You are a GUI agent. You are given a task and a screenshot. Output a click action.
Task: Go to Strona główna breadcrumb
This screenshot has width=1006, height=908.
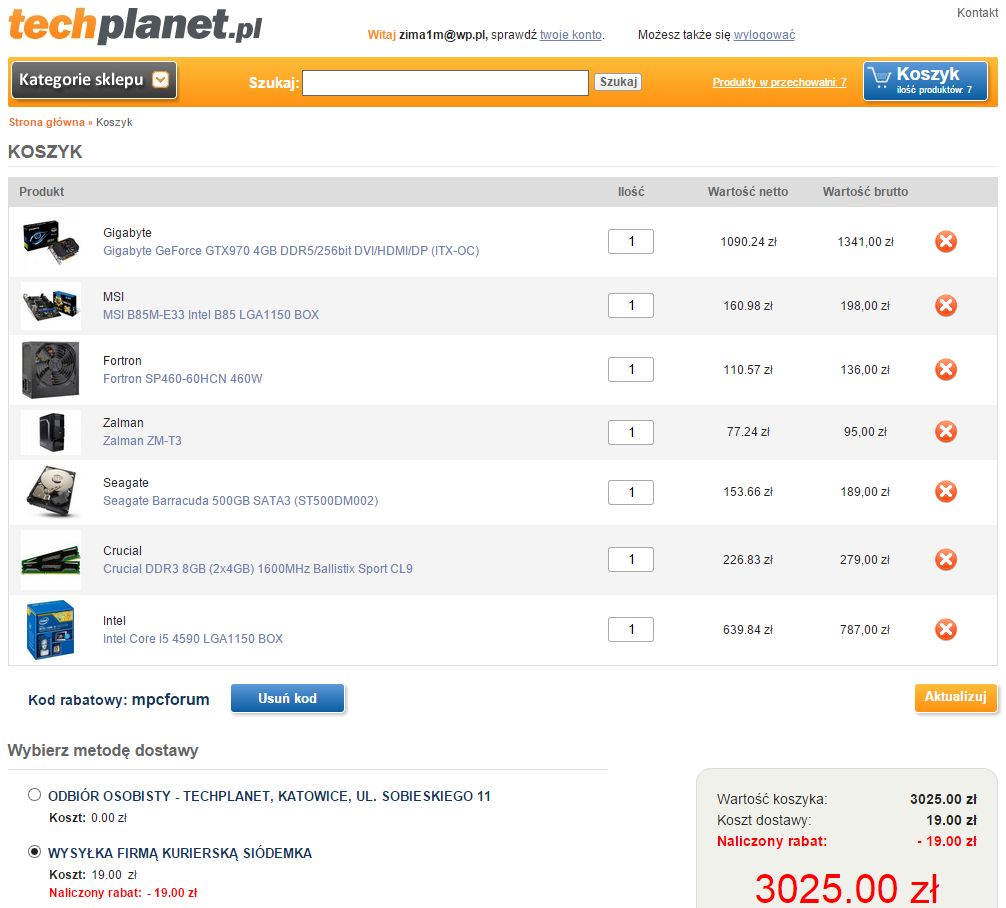pos(46,122)
